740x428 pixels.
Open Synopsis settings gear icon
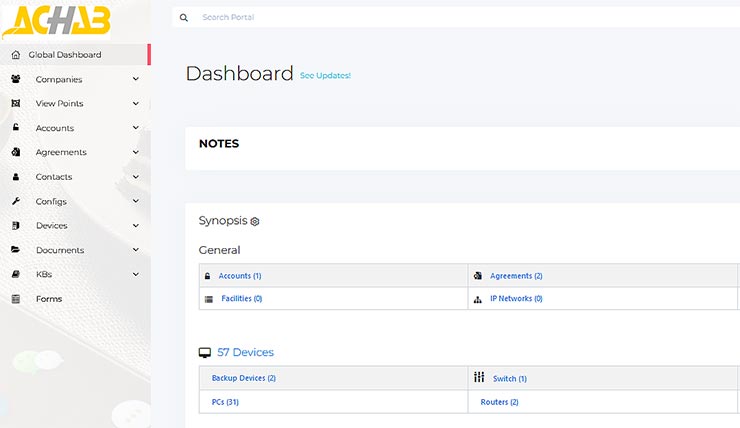tap(255, 221)
